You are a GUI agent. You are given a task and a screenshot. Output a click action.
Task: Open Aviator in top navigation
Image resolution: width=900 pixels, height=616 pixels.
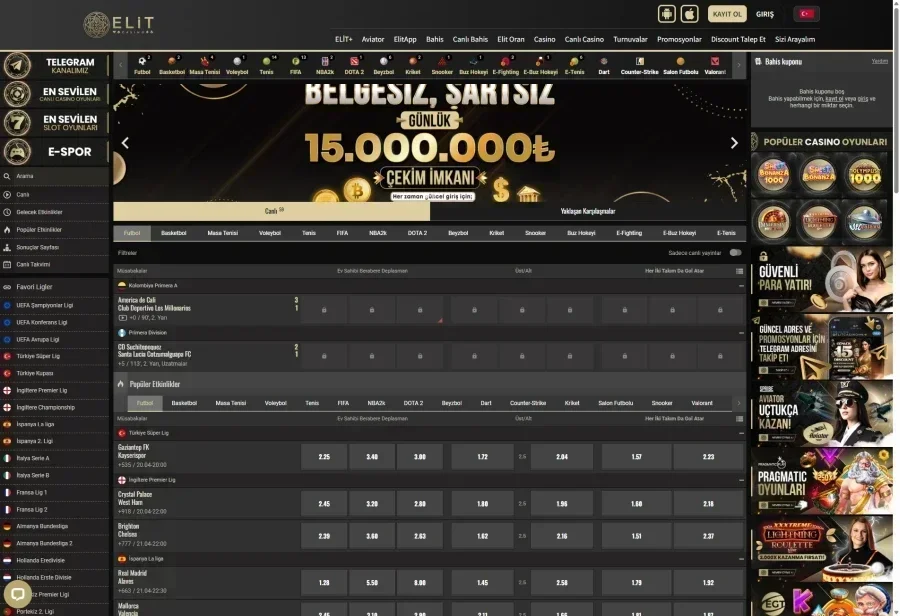click(x=373, y=40)
